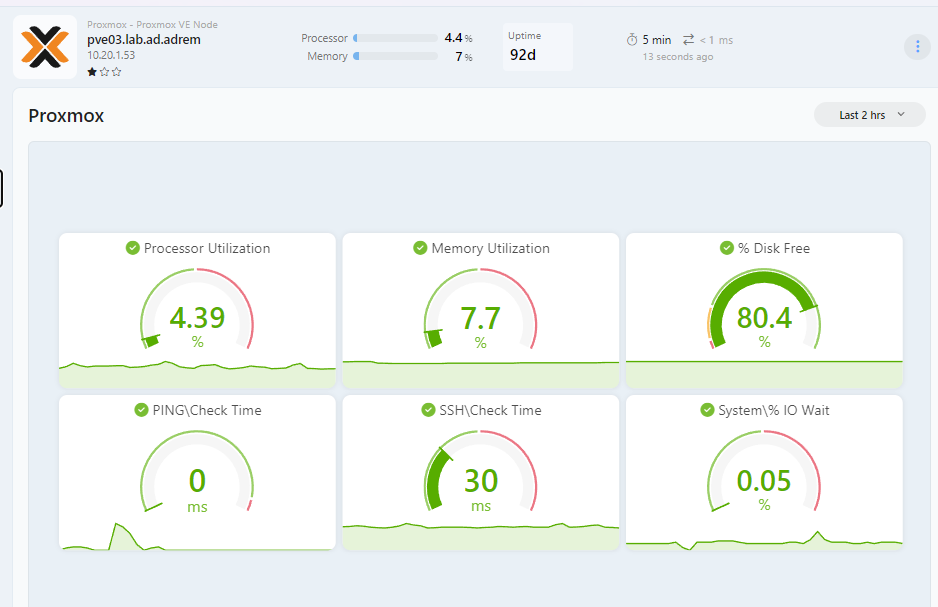Click the Memory Utilization card title
The image size is (938, 607).
click(491, 248)
